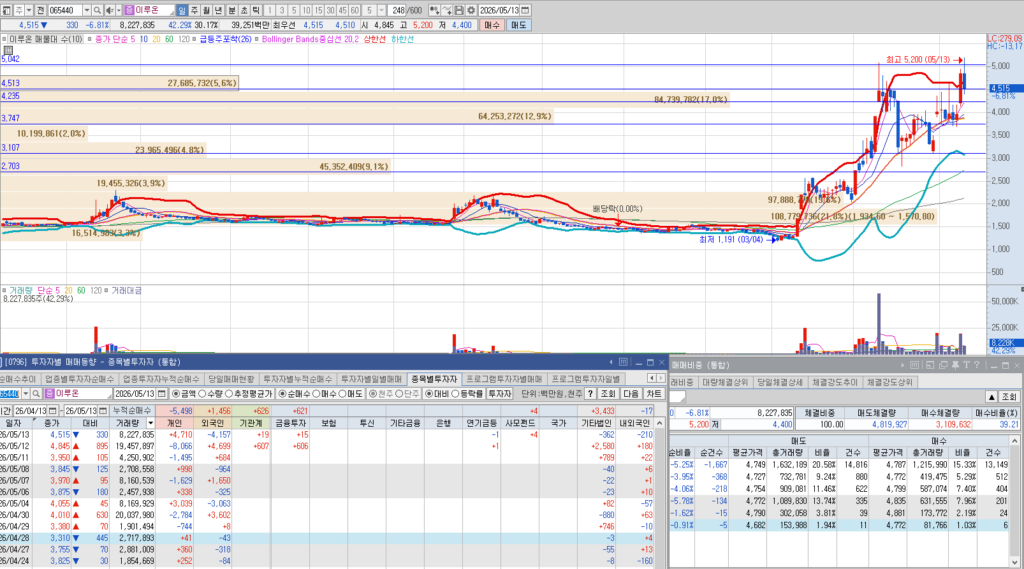Click the 차트 button in investor panel
Image resolution: width=1024 pixels, height=569 pixels.
tap(653, 394)
